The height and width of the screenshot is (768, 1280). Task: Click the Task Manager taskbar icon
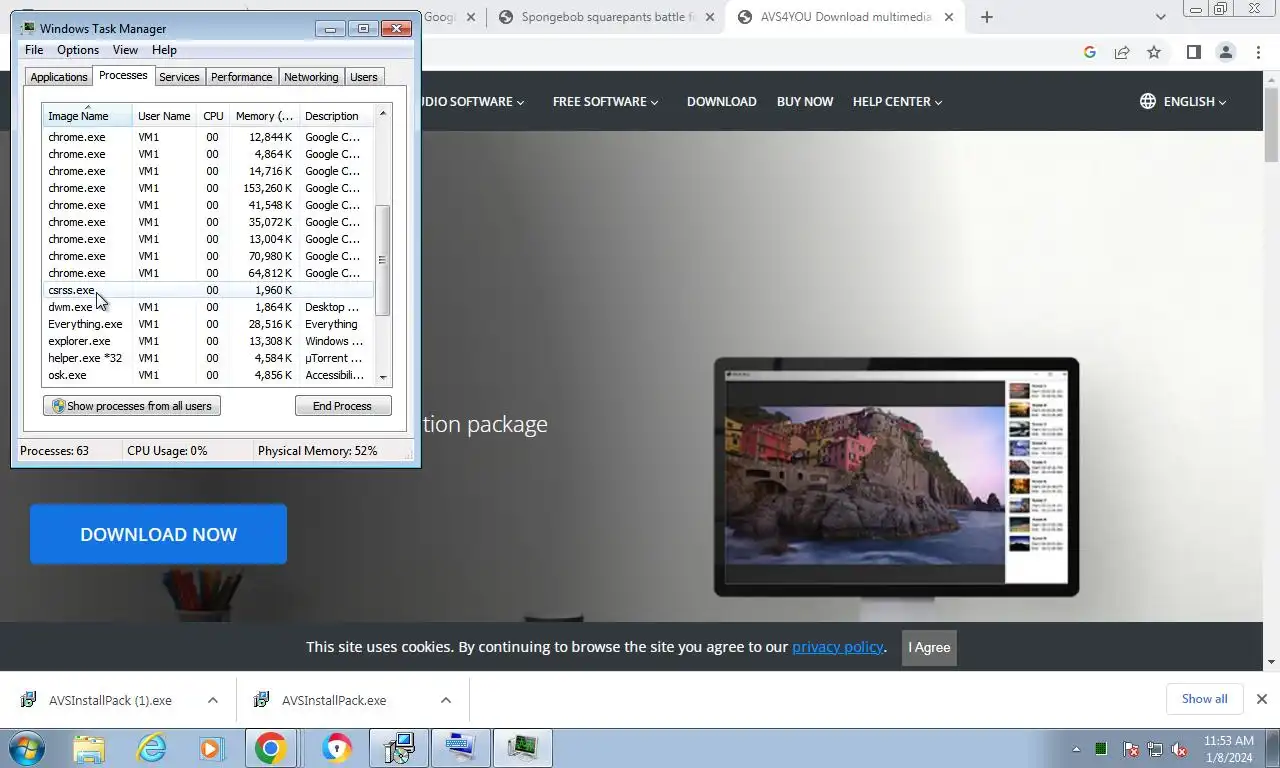(x=522, y=748)
